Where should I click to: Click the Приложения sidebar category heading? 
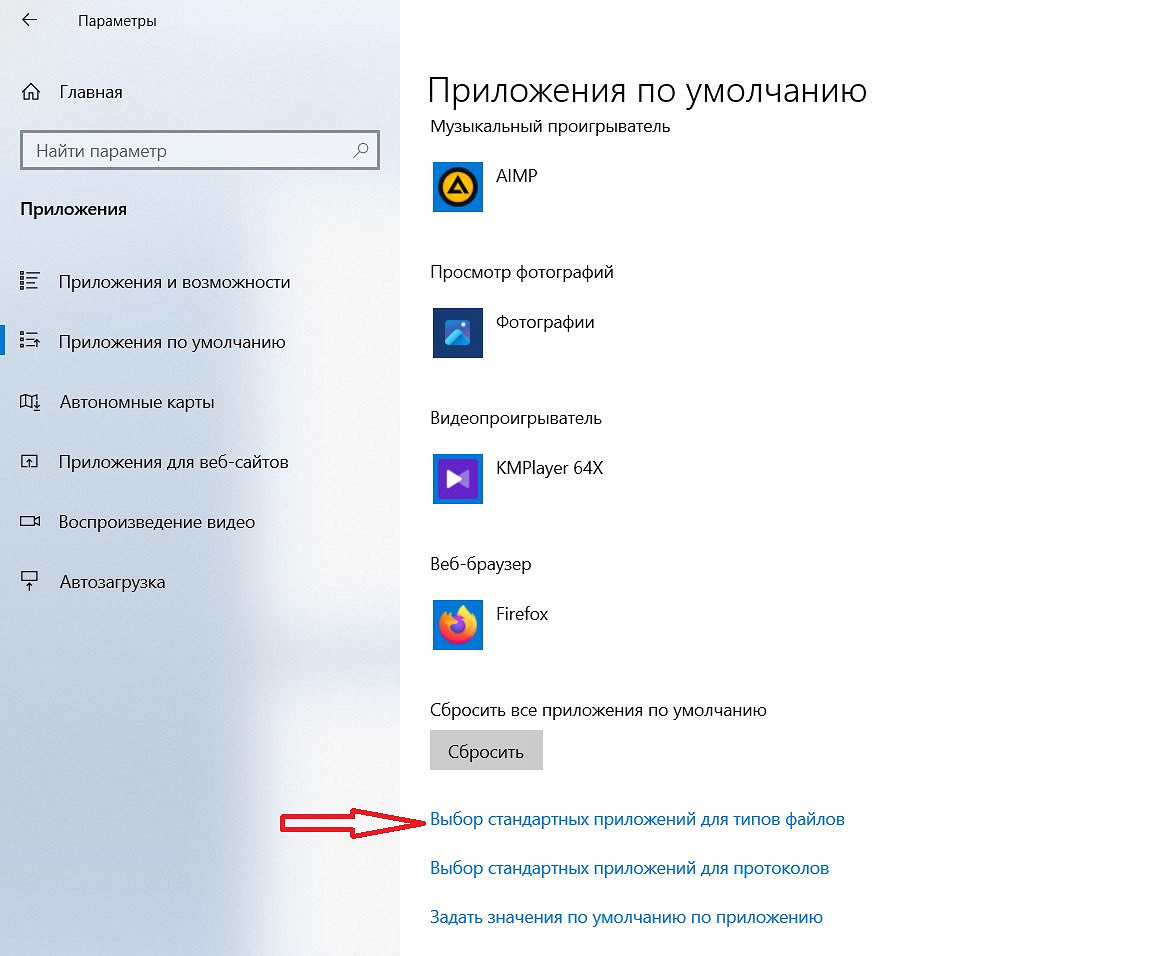tap(74, 208)
